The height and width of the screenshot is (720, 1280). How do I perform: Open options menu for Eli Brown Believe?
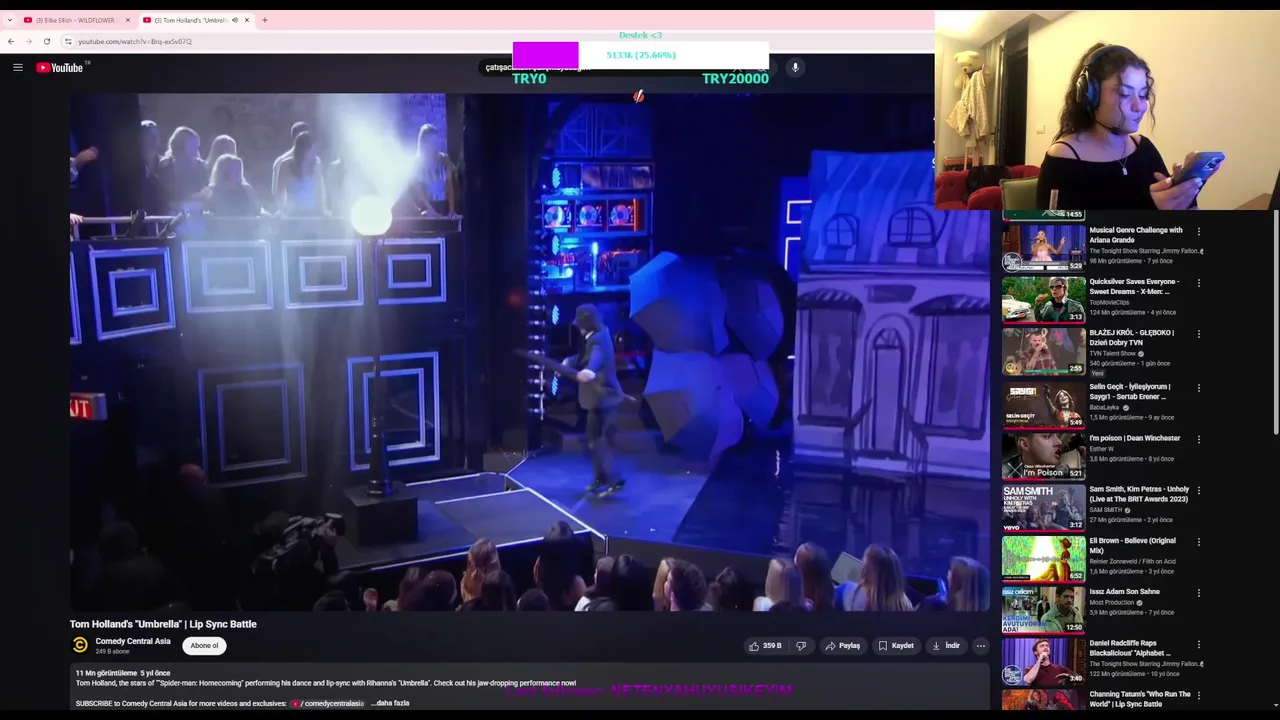[1199, 542]
